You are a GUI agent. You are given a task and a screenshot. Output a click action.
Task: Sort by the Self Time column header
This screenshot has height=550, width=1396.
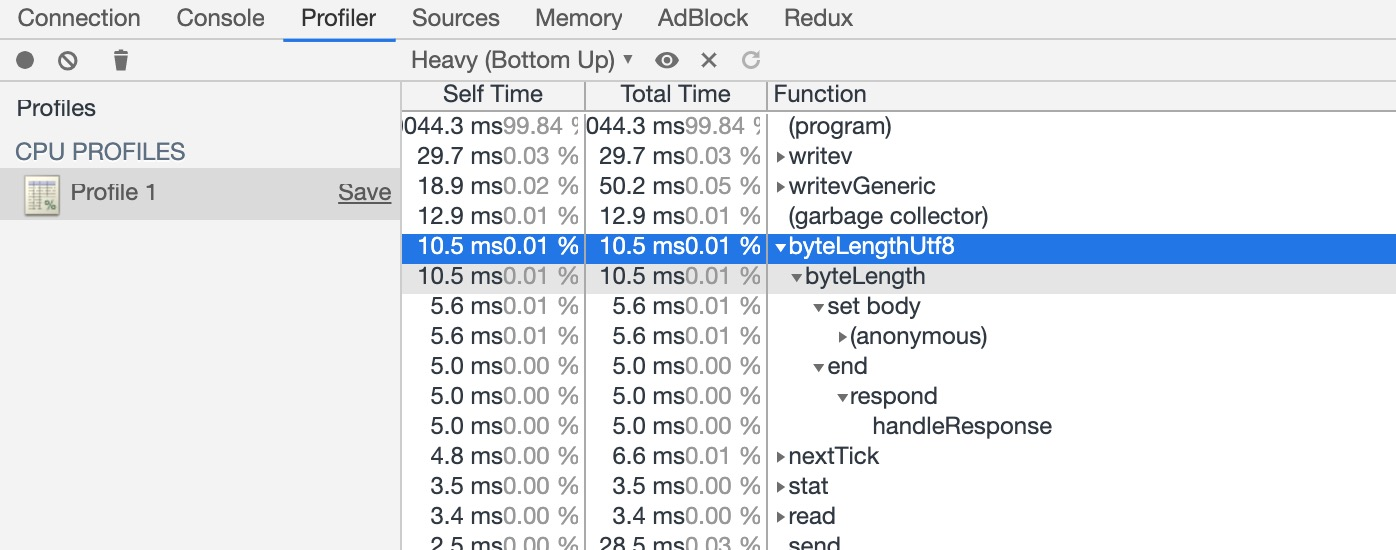pyautogui.click(x=492, y=95)
